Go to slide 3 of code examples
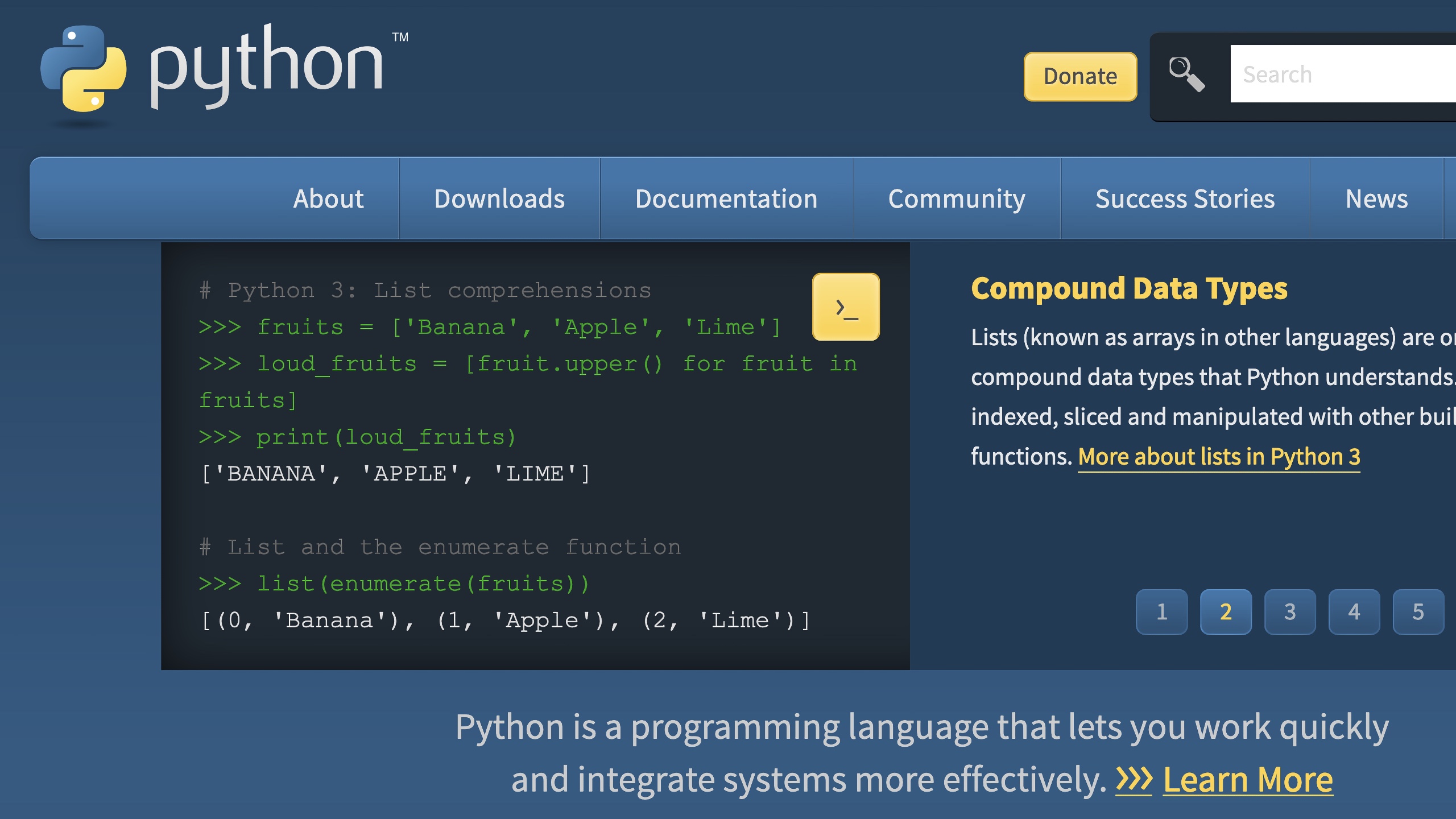Image resolution: width=1456 pixels, height=819 pixels. pyautogui.click(x=1290, y=612)
